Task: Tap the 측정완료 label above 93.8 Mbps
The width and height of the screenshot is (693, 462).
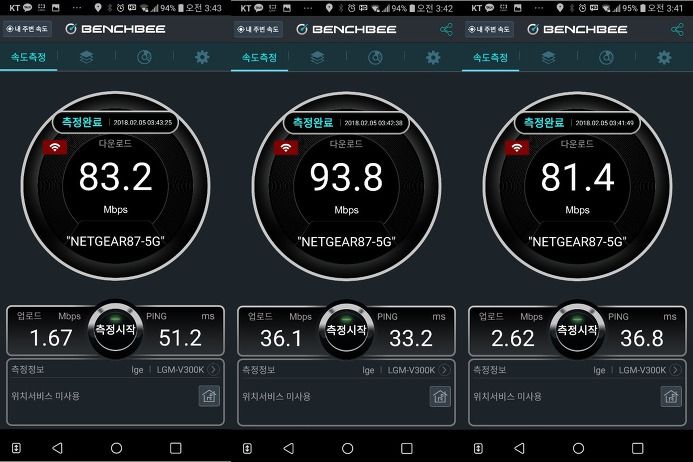Action: [x=313, y=122]
